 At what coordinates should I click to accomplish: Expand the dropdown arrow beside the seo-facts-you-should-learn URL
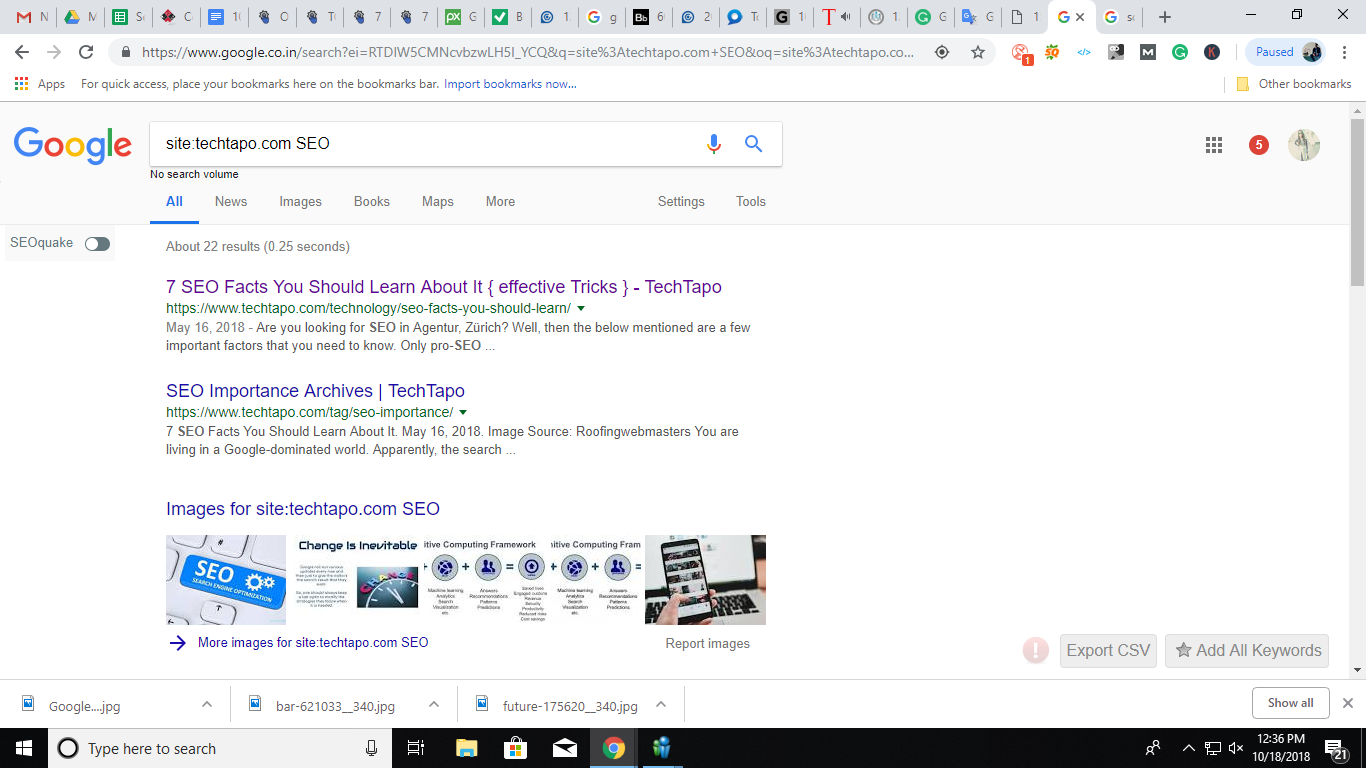[x=581, y=309]
